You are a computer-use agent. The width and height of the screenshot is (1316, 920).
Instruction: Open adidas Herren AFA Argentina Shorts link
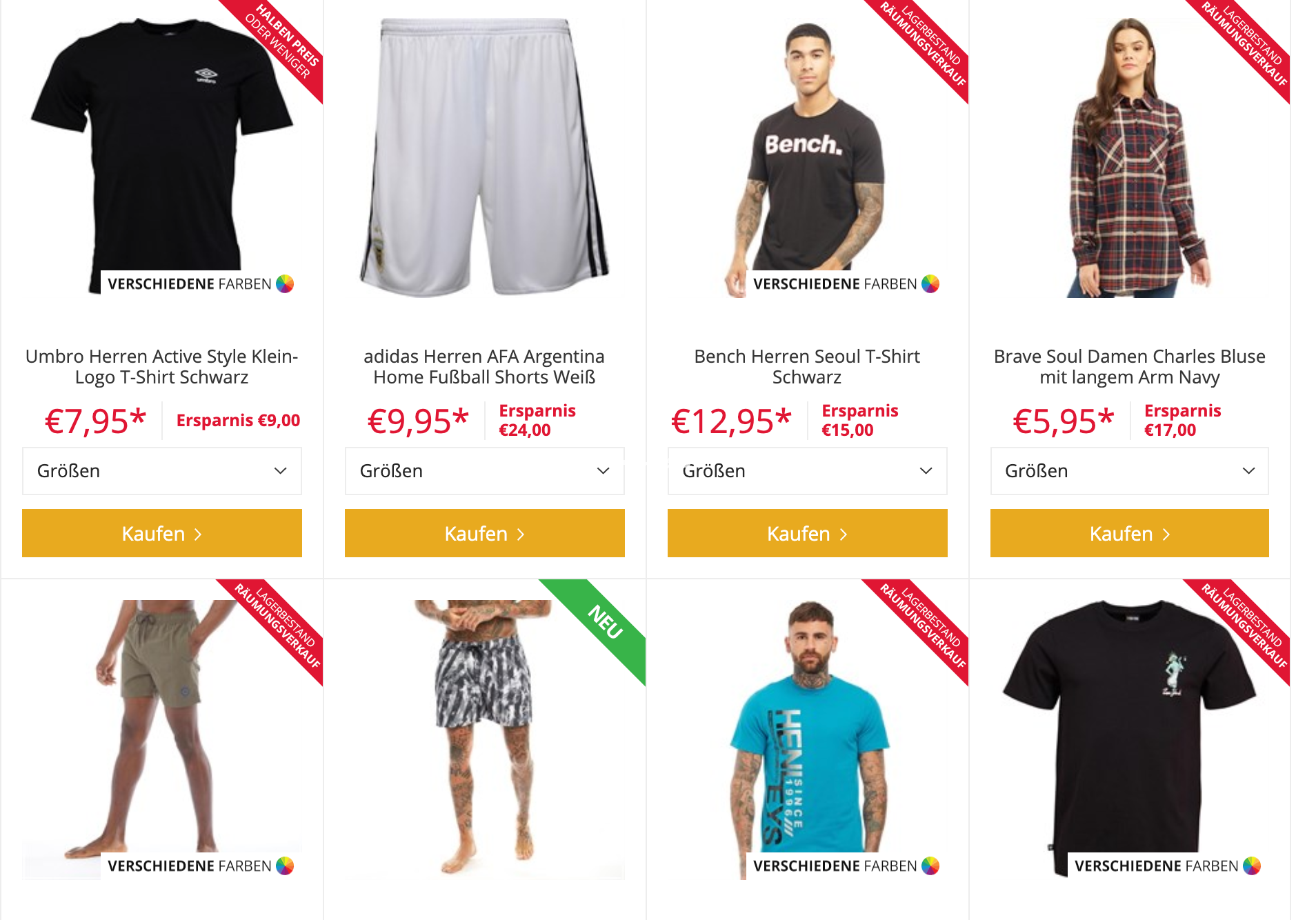click(x=484, y=367)
